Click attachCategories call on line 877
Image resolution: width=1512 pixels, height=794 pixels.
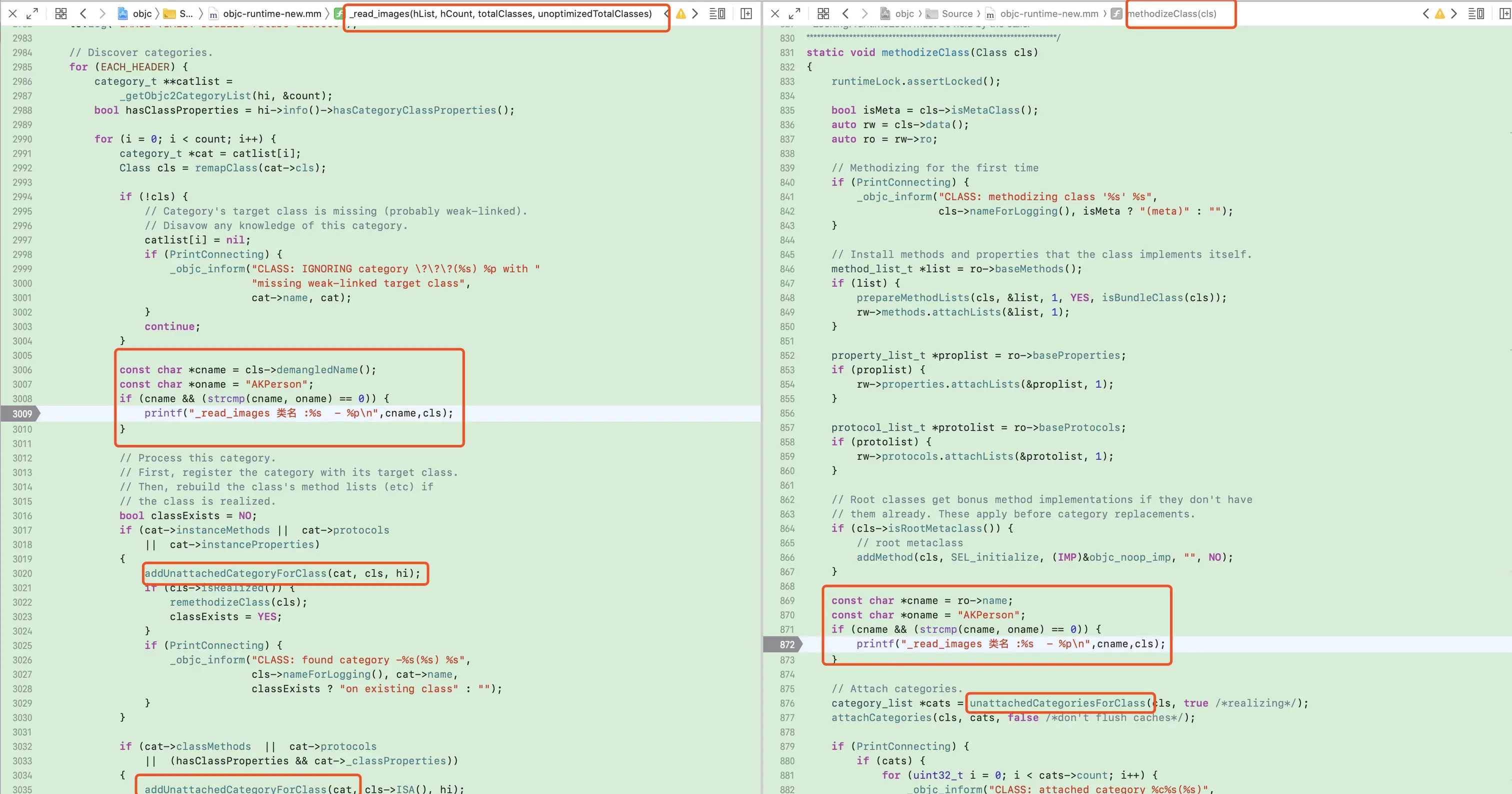[x=881, y=717]
